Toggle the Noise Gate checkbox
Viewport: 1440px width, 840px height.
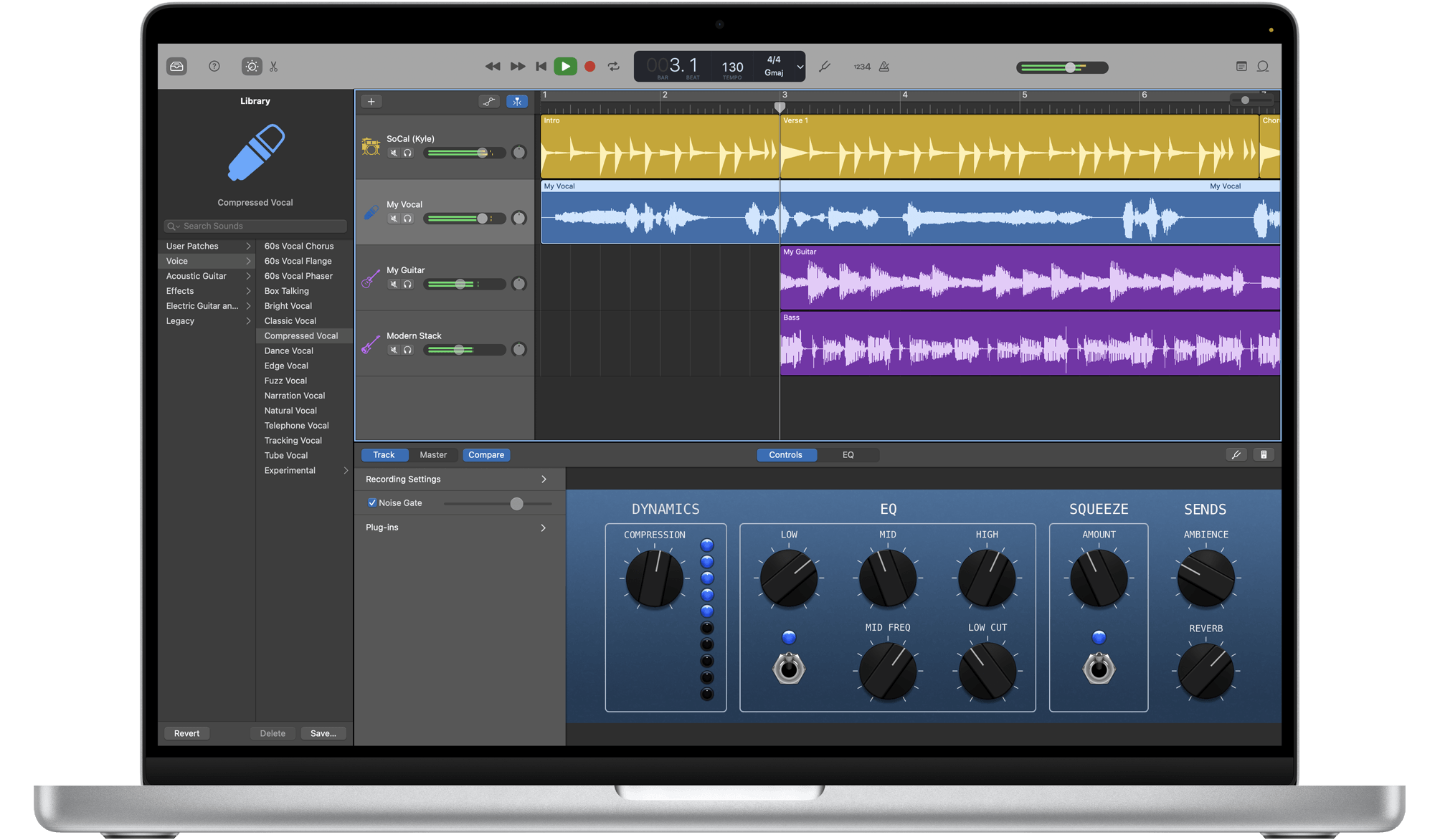tap(372, 502)
